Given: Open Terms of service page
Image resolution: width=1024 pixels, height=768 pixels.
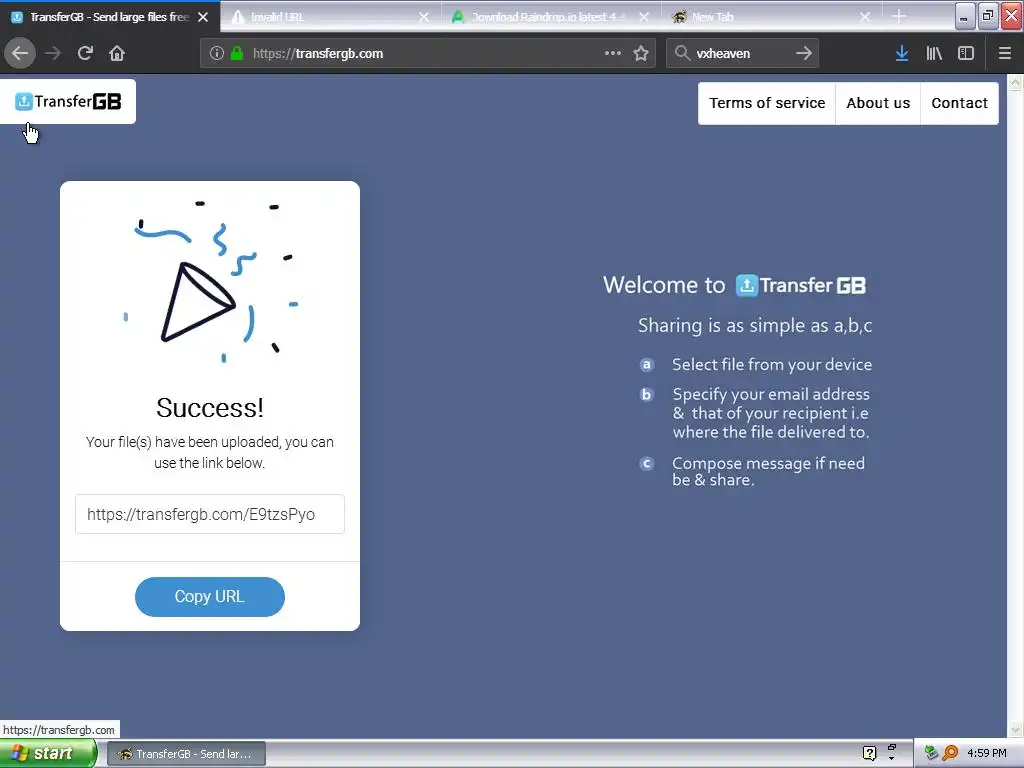Looking at the screenshot, I should click(767, 103).
